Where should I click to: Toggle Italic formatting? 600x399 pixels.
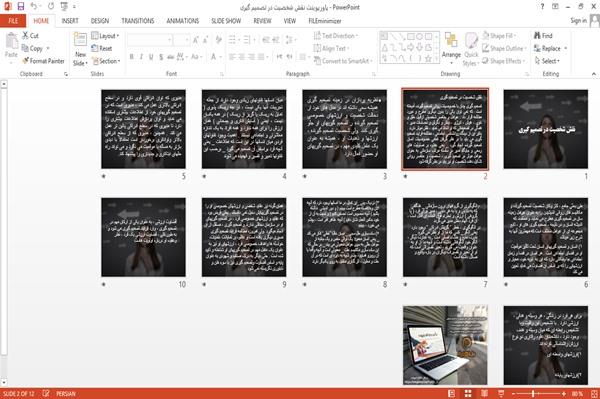click(141, 57)
